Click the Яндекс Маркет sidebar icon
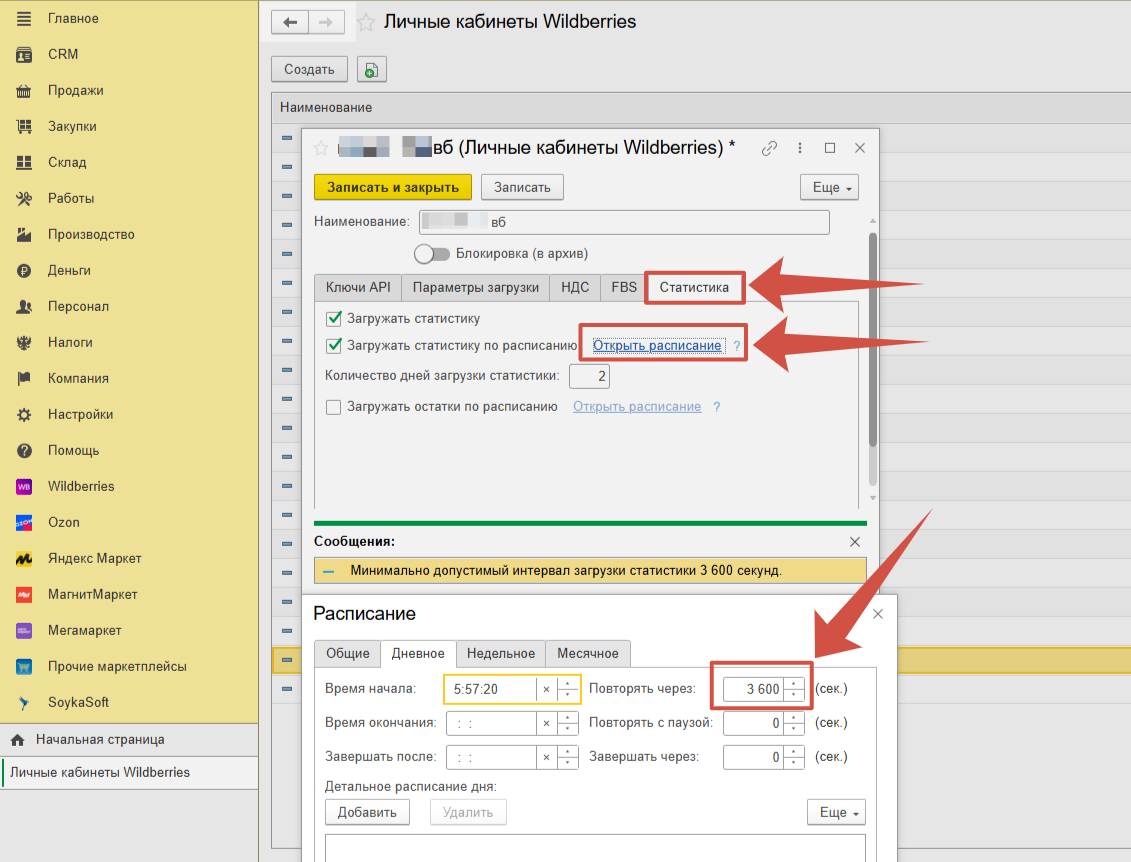This screenshot has width=1131, height=862. [x=25, y=558]
